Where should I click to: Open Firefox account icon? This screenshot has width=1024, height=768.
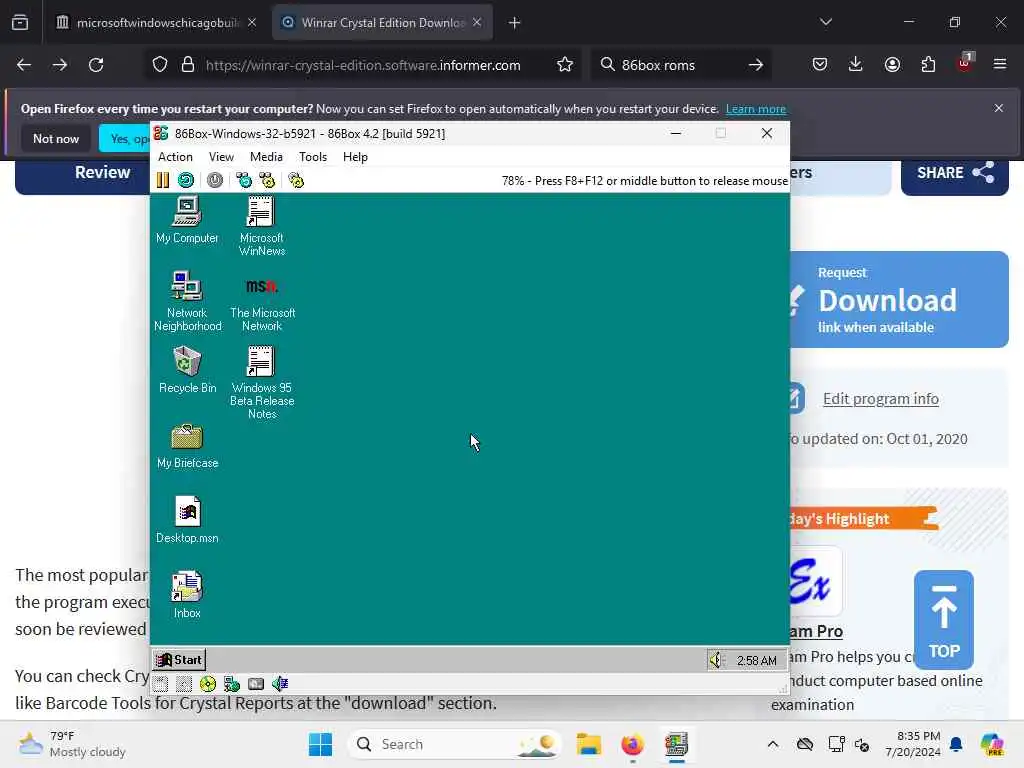[x=892, y=64]
